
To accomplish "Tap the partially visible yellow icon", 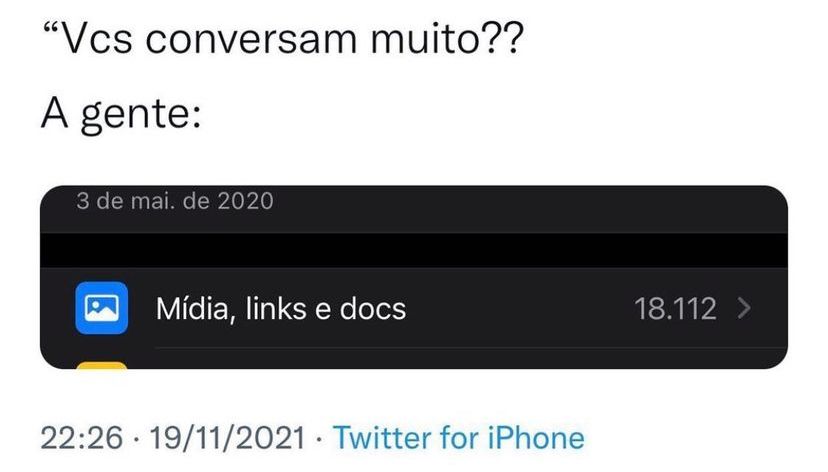I will pos(102,365).
